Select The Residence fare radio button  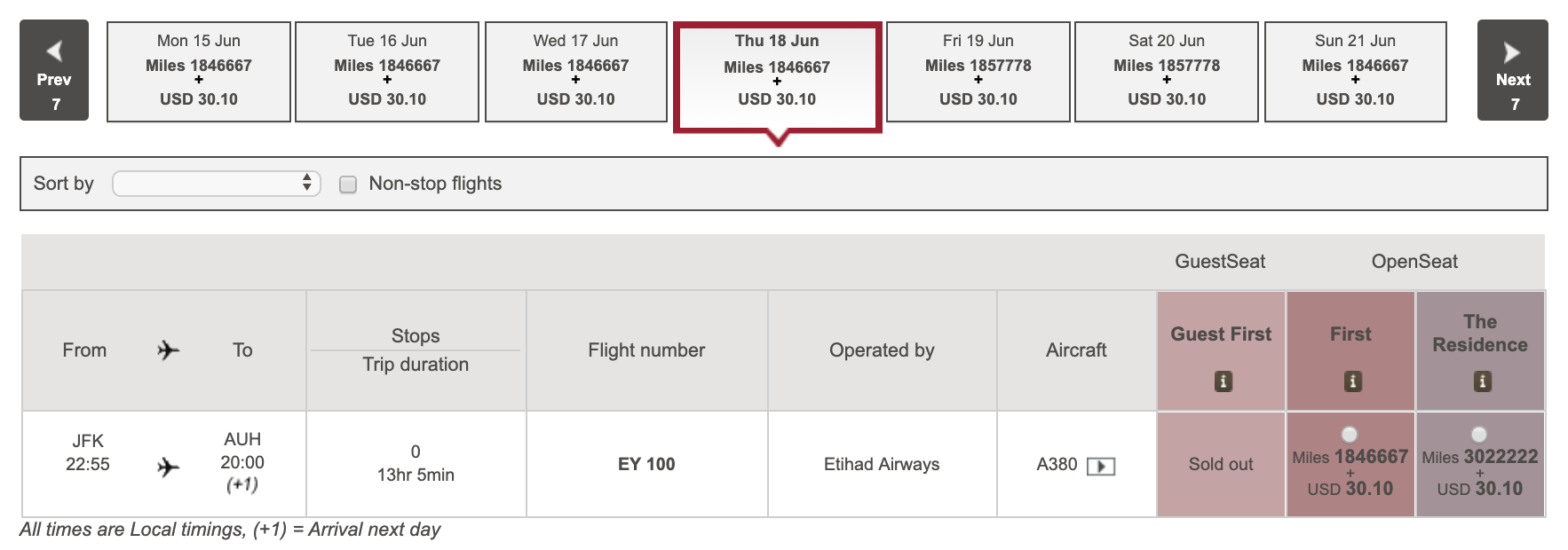pyautogui.click(x=1479, y=435)
